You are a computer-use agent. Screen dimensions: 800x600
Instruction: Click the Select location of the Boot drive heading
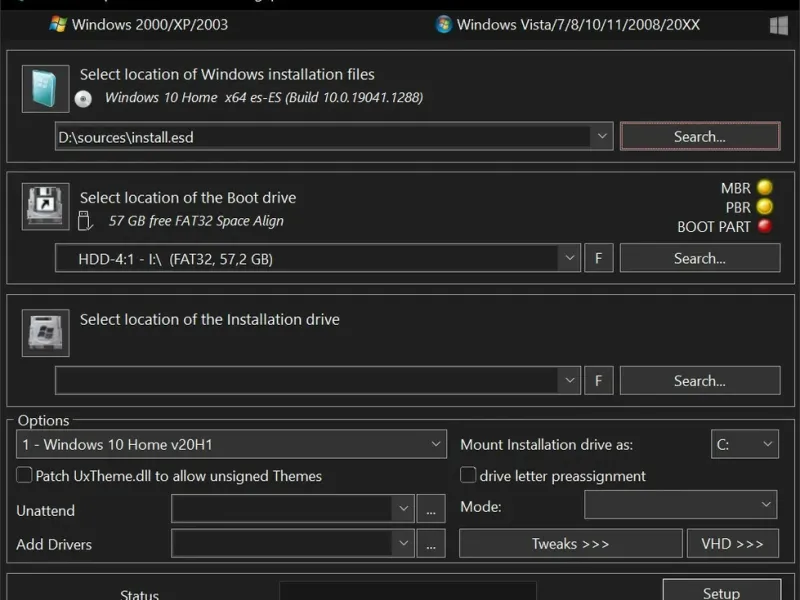(x=188, y=197)
